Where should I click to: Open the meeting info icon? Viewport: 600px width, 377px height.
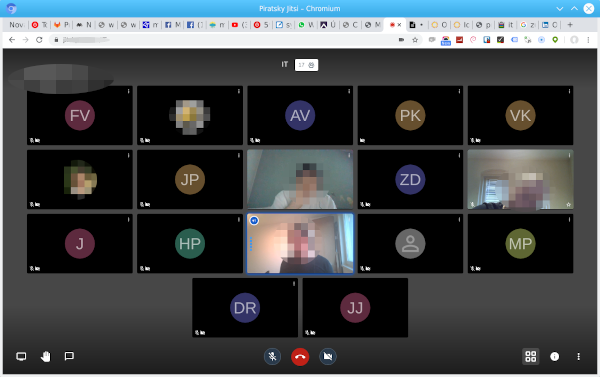[x=554, y=357]
